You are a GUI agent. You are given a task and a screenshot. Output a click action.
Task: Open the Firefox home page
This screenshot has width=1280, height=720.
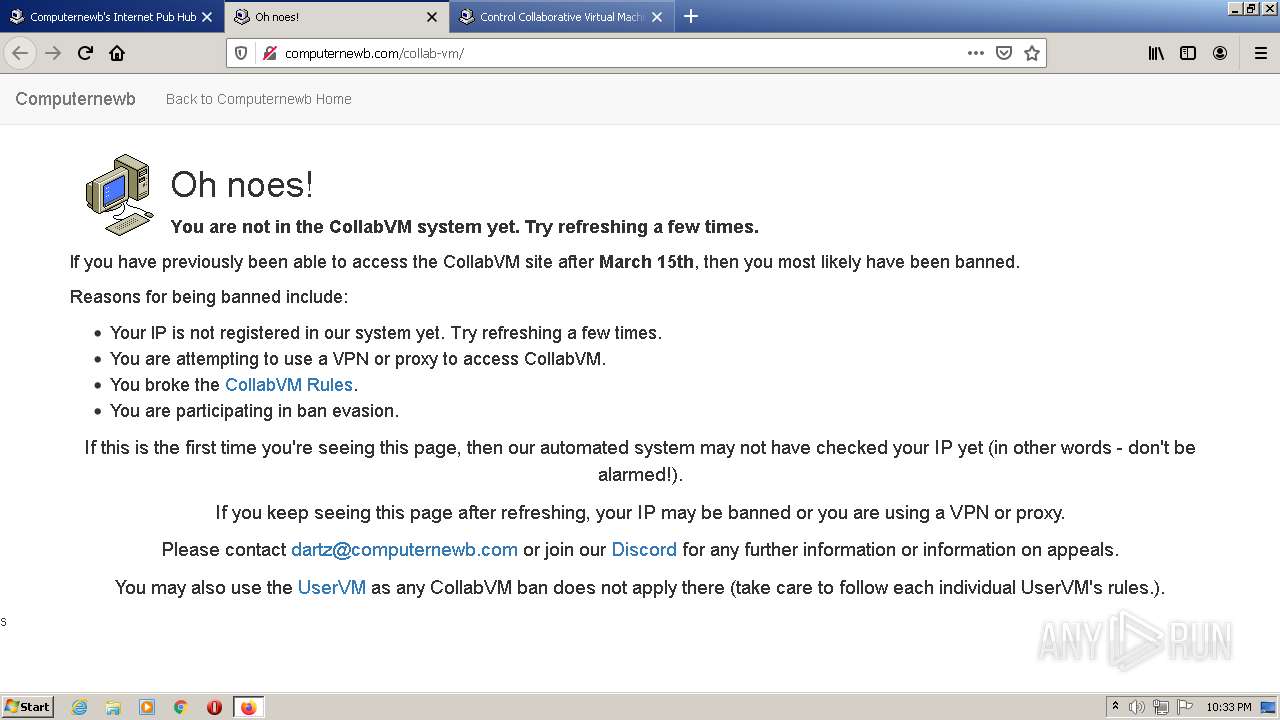pos(117,53)
